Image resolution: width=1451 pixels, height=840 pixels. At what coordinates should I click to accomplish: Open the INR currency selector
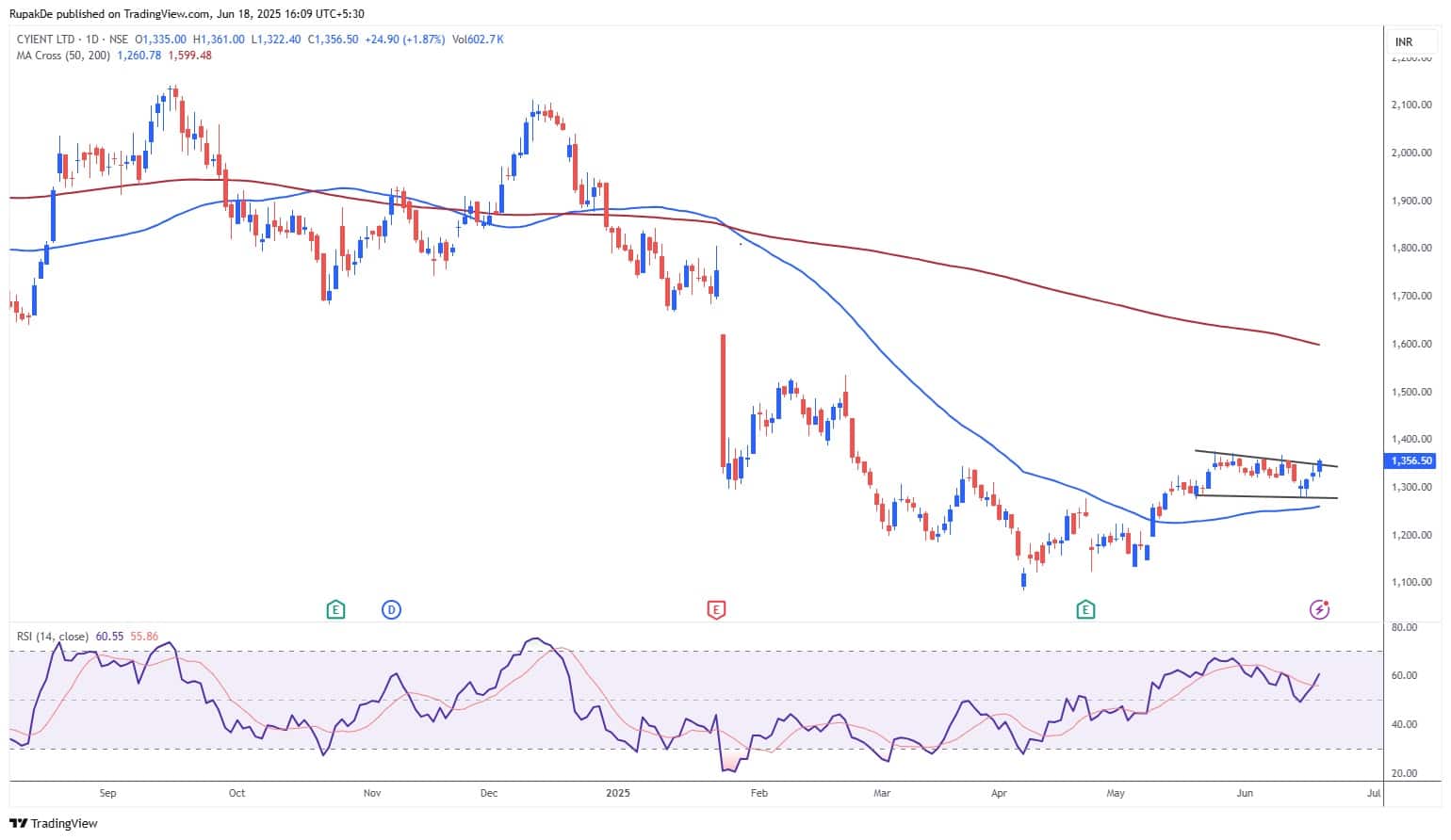coord(1403,42)
